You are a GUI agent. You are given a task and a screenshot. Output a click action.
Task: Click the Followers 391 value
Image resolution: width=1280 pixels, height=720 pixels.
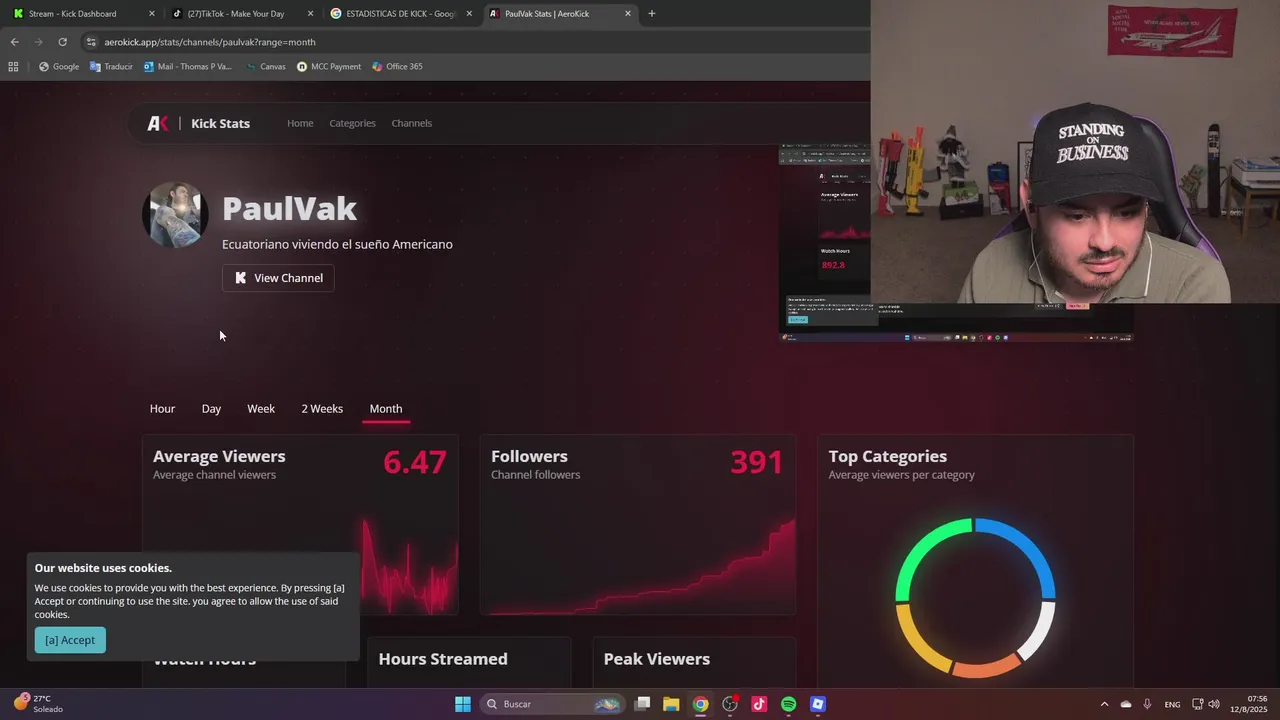click(756, 462)
